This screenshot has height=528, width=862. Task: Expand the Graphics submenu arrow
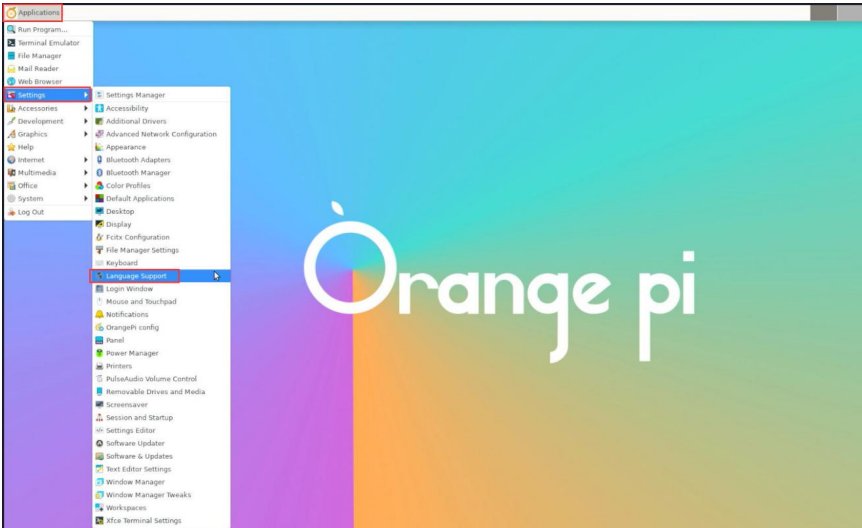(86, 134)
